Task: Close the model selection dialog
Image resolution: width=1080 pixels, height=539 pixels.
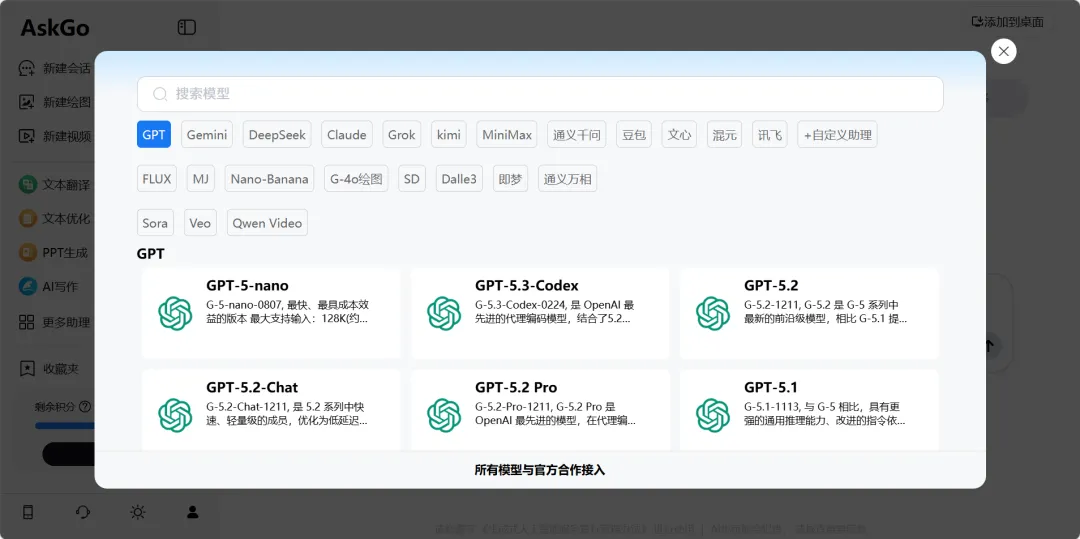Action: click(x=1004, y=51)
